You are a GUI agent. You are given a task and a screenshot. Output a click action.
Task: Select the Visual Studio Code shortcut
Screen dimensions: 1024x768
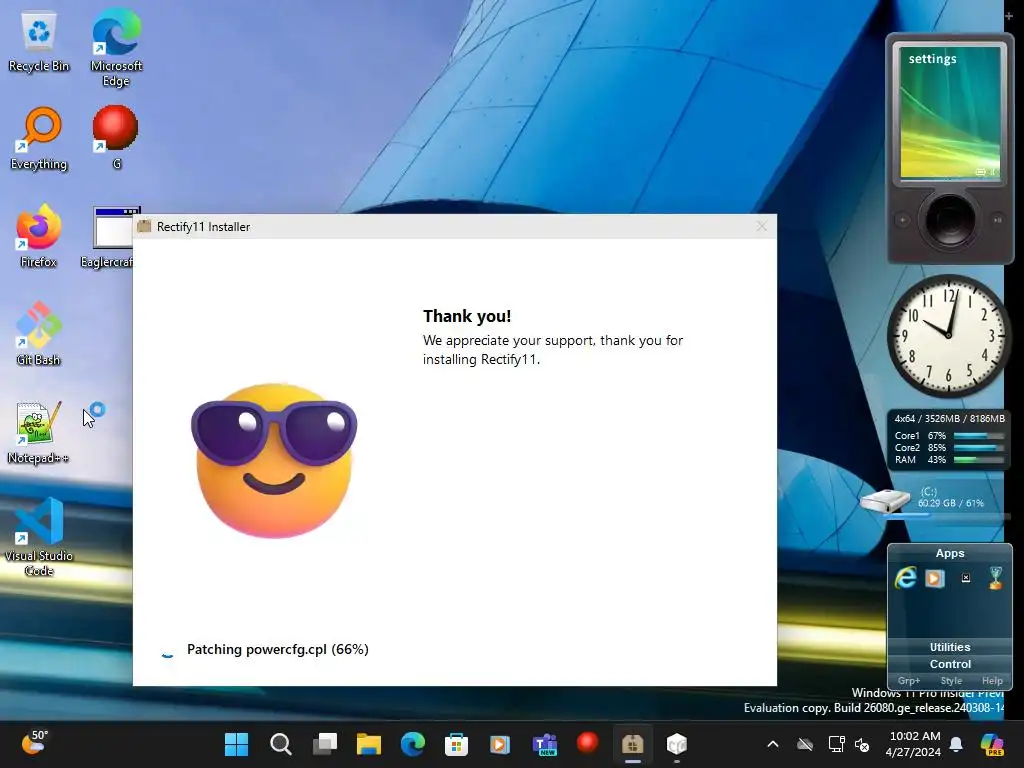(x=39, y=537)
